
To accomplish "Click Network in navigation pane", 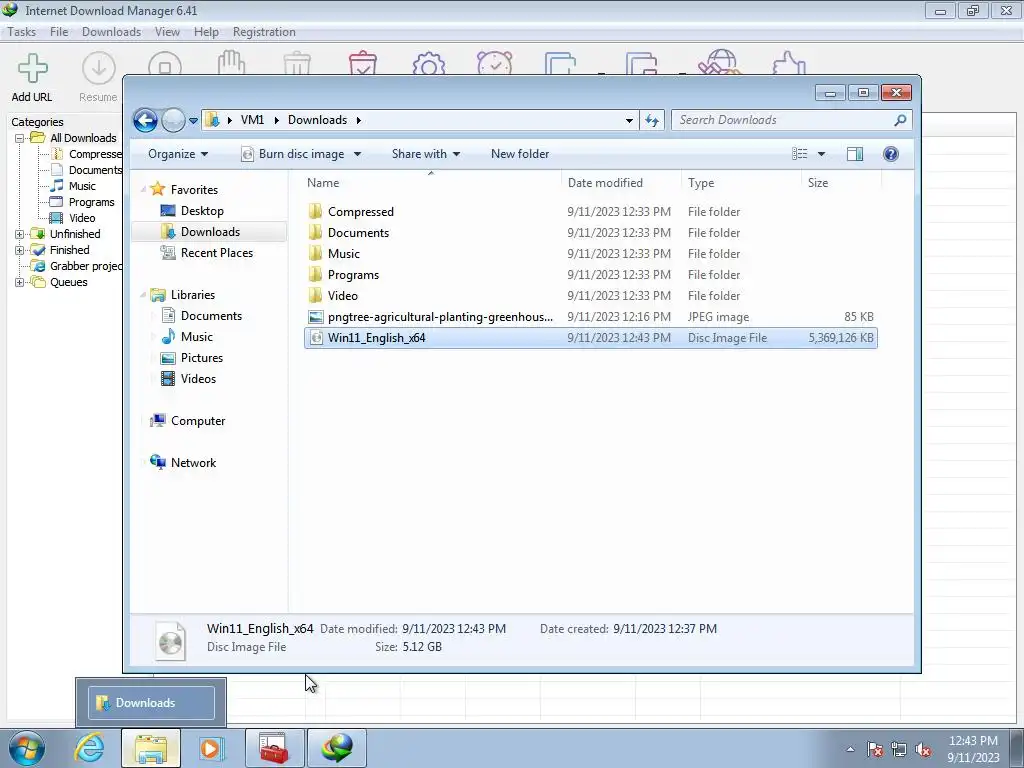I will point(183,462).
